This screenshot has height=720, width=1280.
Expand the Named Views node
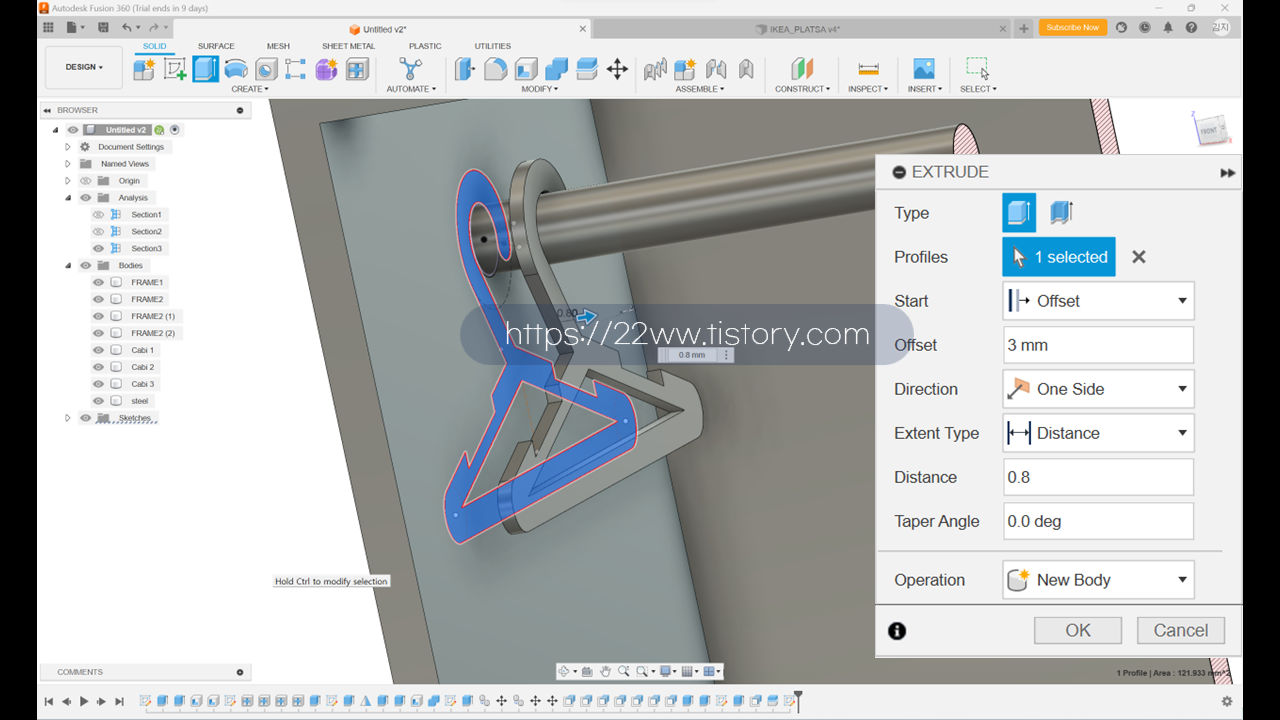tap(68, 164)
